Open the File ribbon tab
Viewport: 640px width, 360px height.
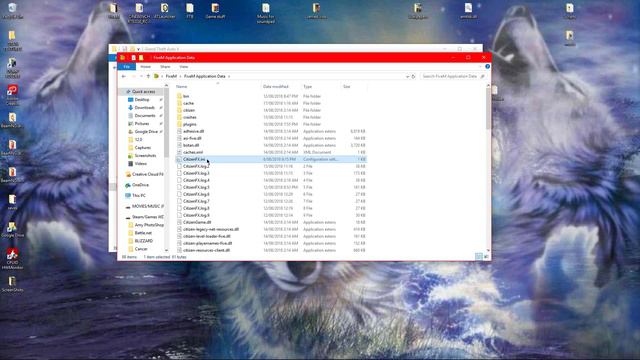127,67
